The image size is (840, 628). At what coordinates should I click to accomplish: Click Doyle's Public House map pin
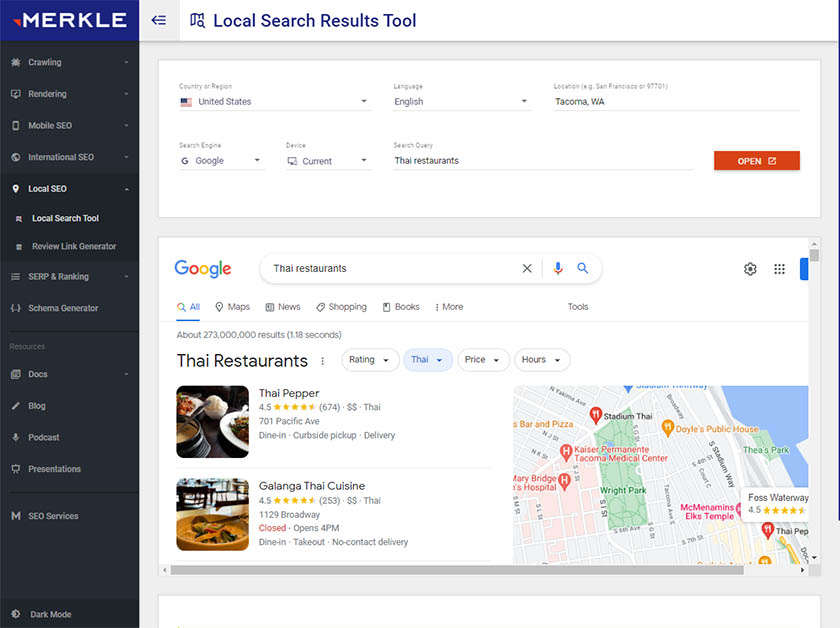[x=668, y=428]
